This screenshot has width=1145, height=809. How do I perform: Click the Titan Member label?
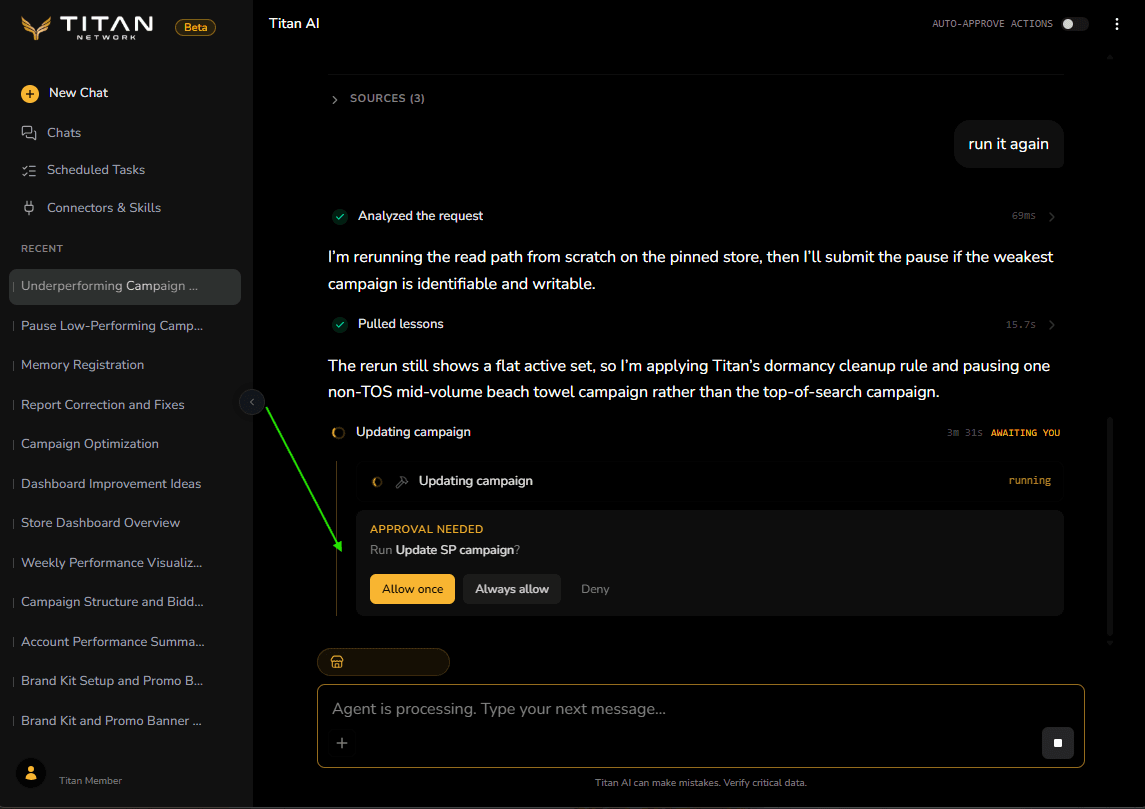(x=91, y=781)
